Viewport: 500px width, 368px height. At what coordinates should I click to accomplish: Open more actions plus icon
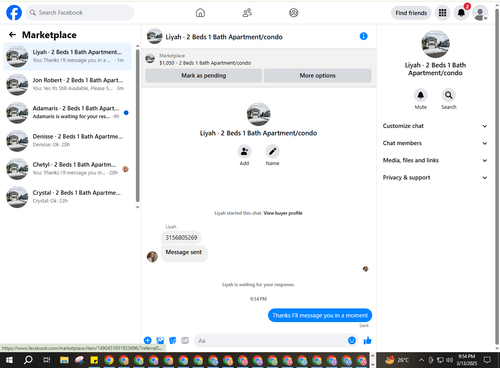(x=148, y=340)
